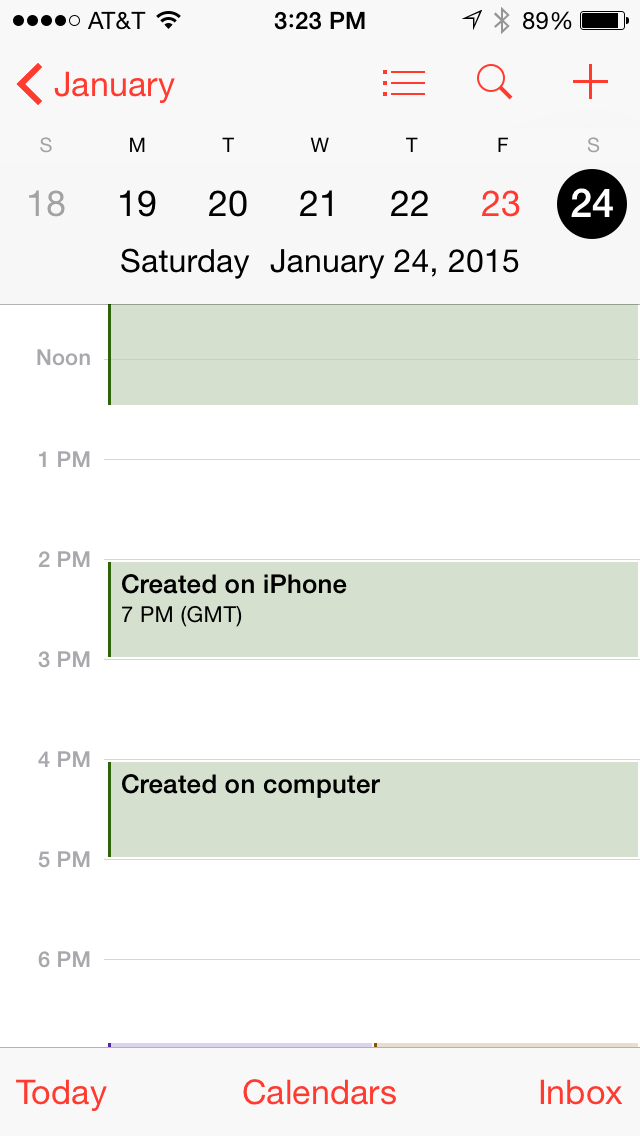Select Monday 19 in week strip
The height and width of the screenshot is (1136, 640).
137,204
